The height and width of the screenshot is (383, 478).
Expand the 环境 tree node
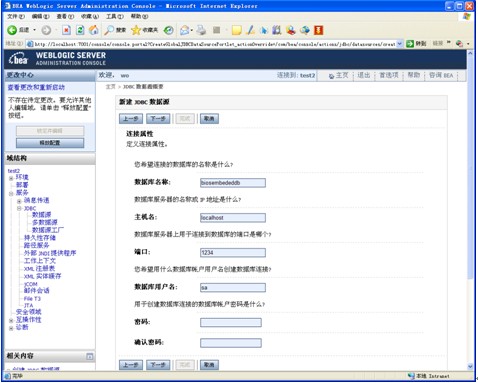(11, 178)
